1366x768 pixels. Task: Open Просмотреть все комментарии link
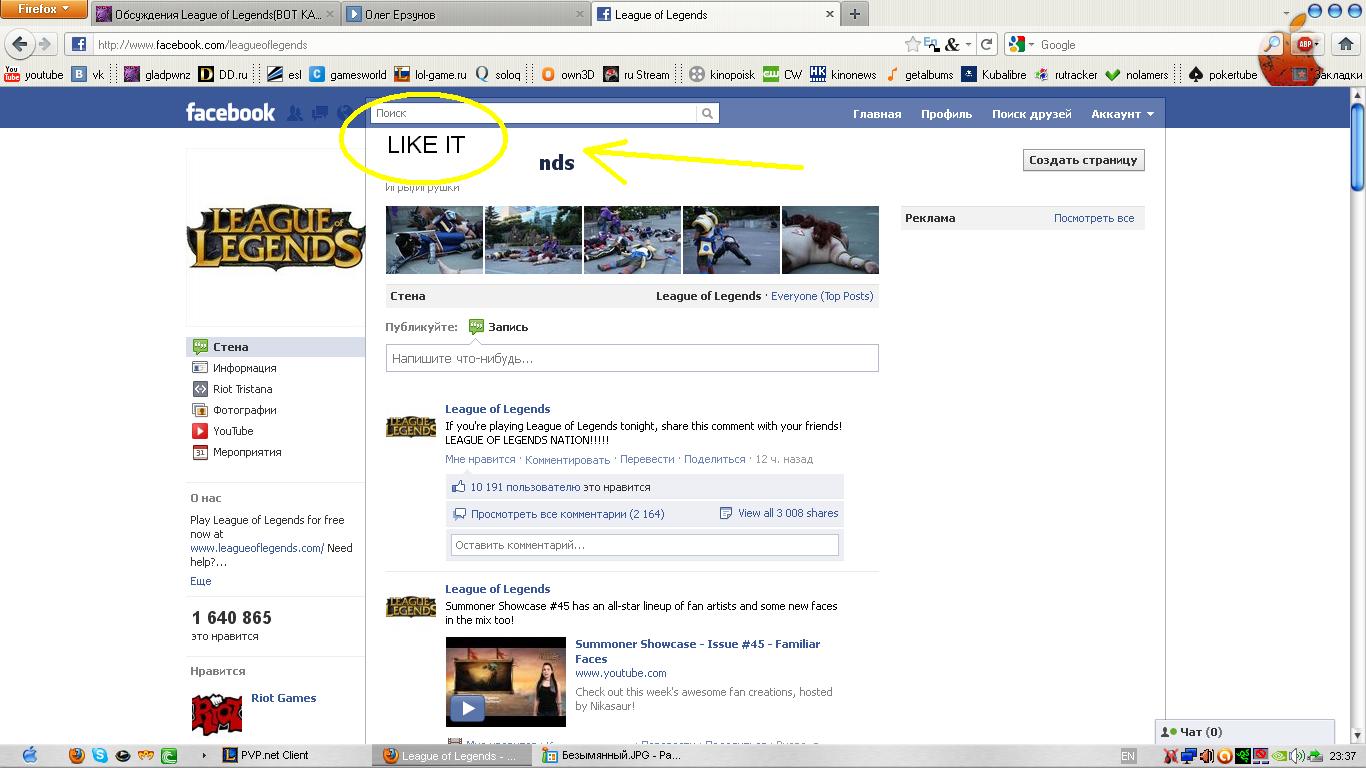pyautogui.click(x=566, y=514)
